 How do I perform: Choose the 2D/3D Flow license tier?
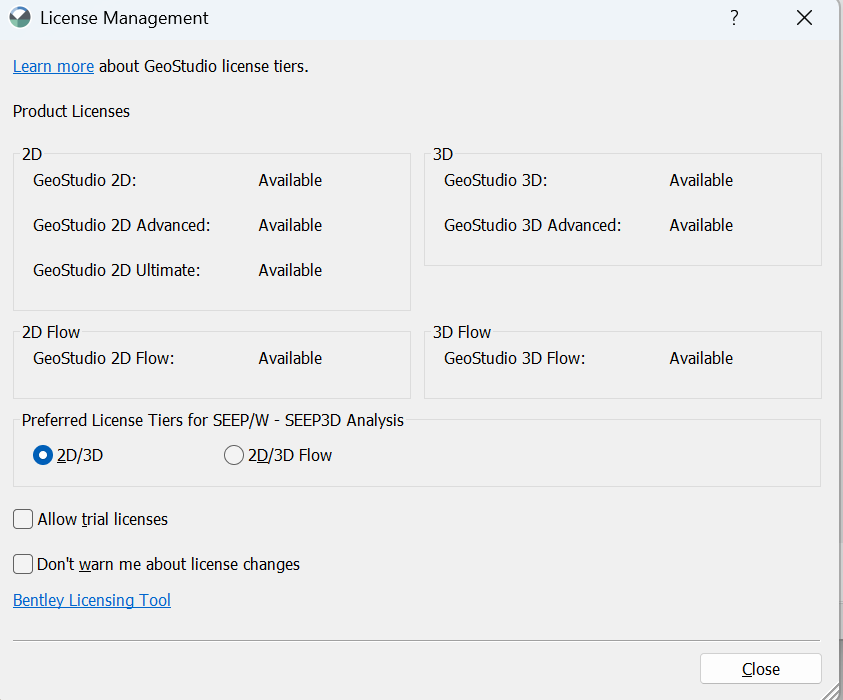point(234,455)
